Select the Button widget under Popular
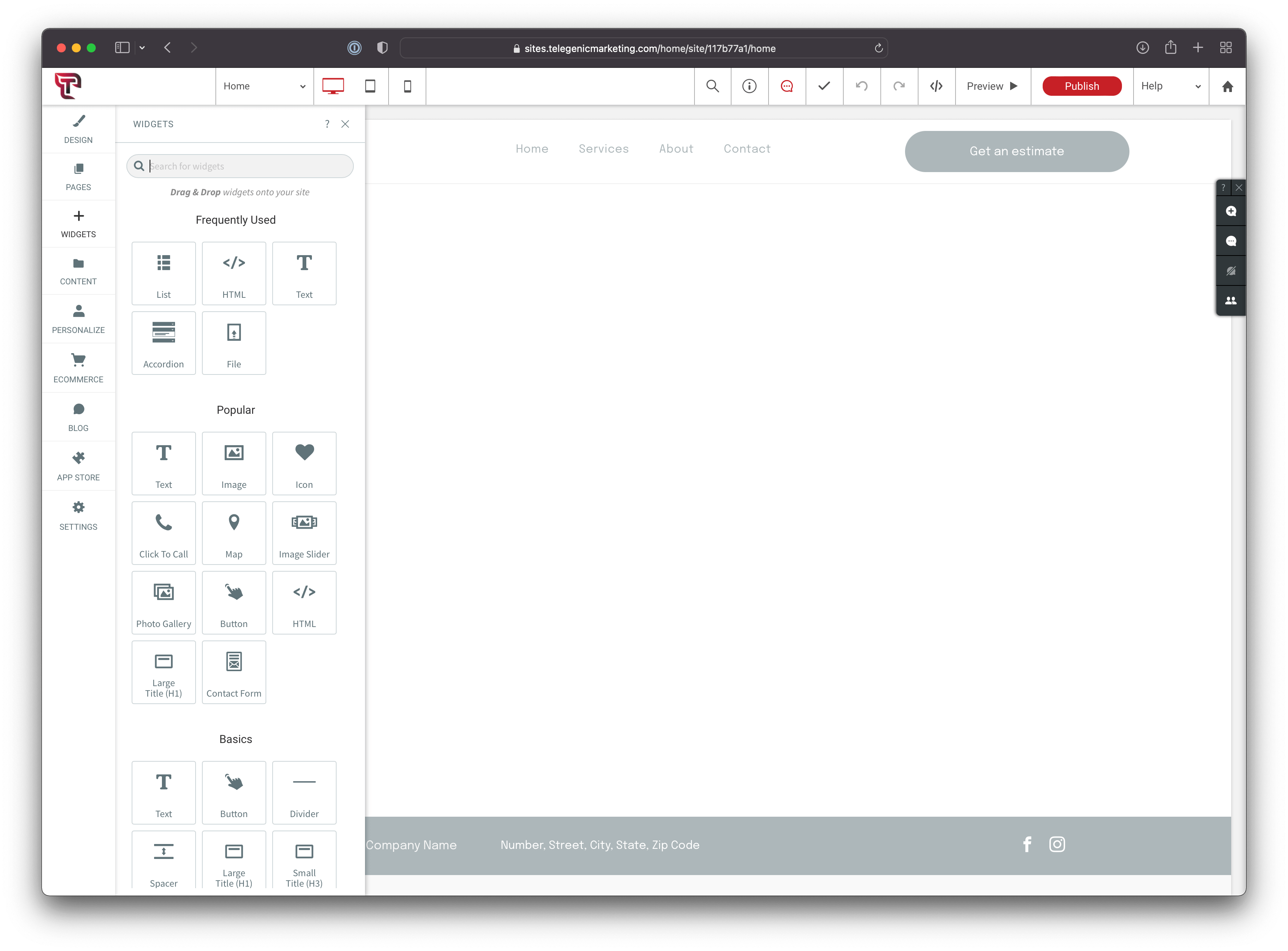The height and width of the screenshot is (951, 1288). click(234, 603)
